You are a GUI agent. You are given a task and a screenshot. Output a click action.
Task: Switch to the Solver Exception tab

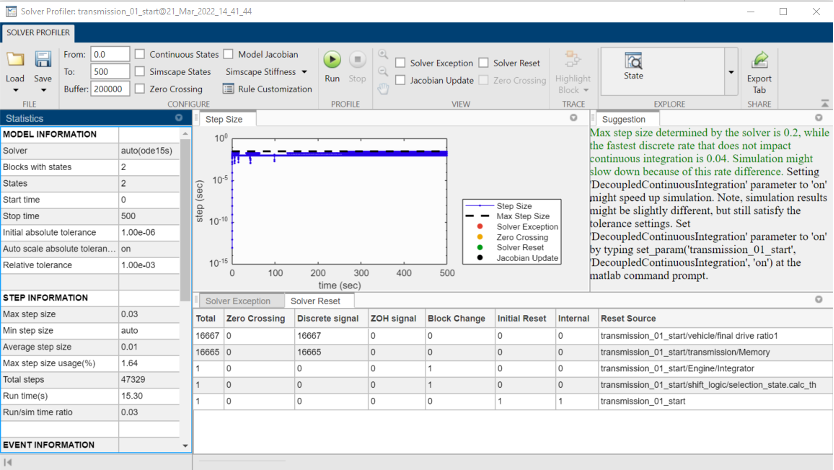click(x=237, y=301)
